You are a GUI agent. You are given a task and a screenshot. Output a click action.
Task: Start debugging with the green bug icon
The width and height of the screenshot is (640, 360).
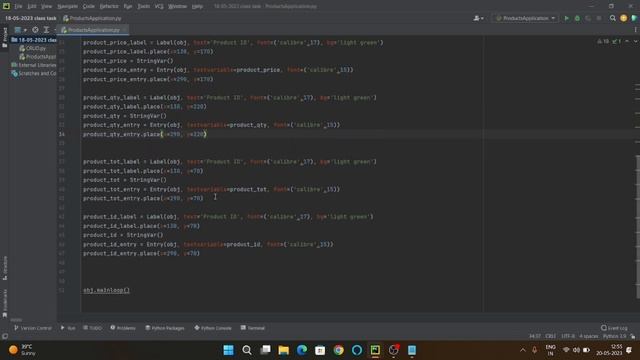[x=577, y=18]
